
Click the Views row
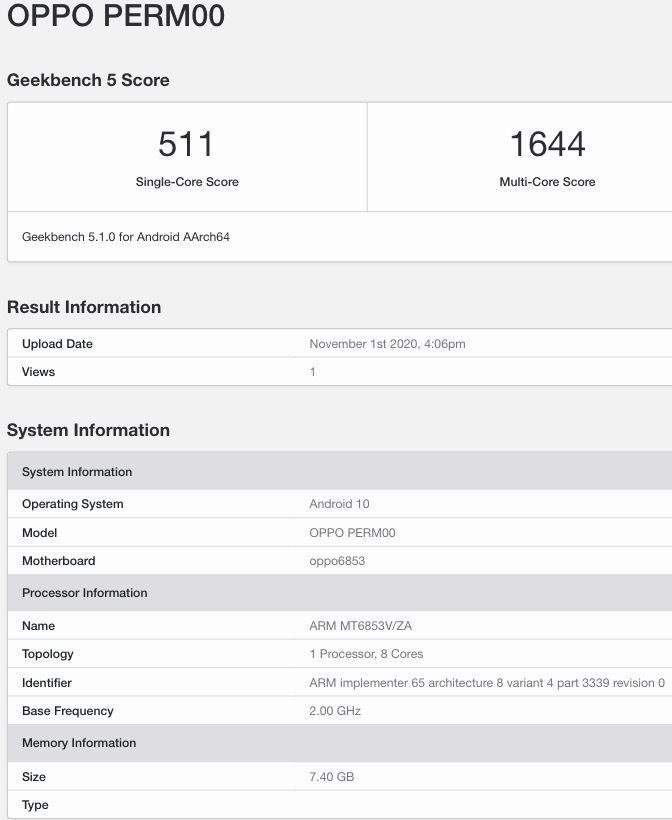(x=339, y=372)
